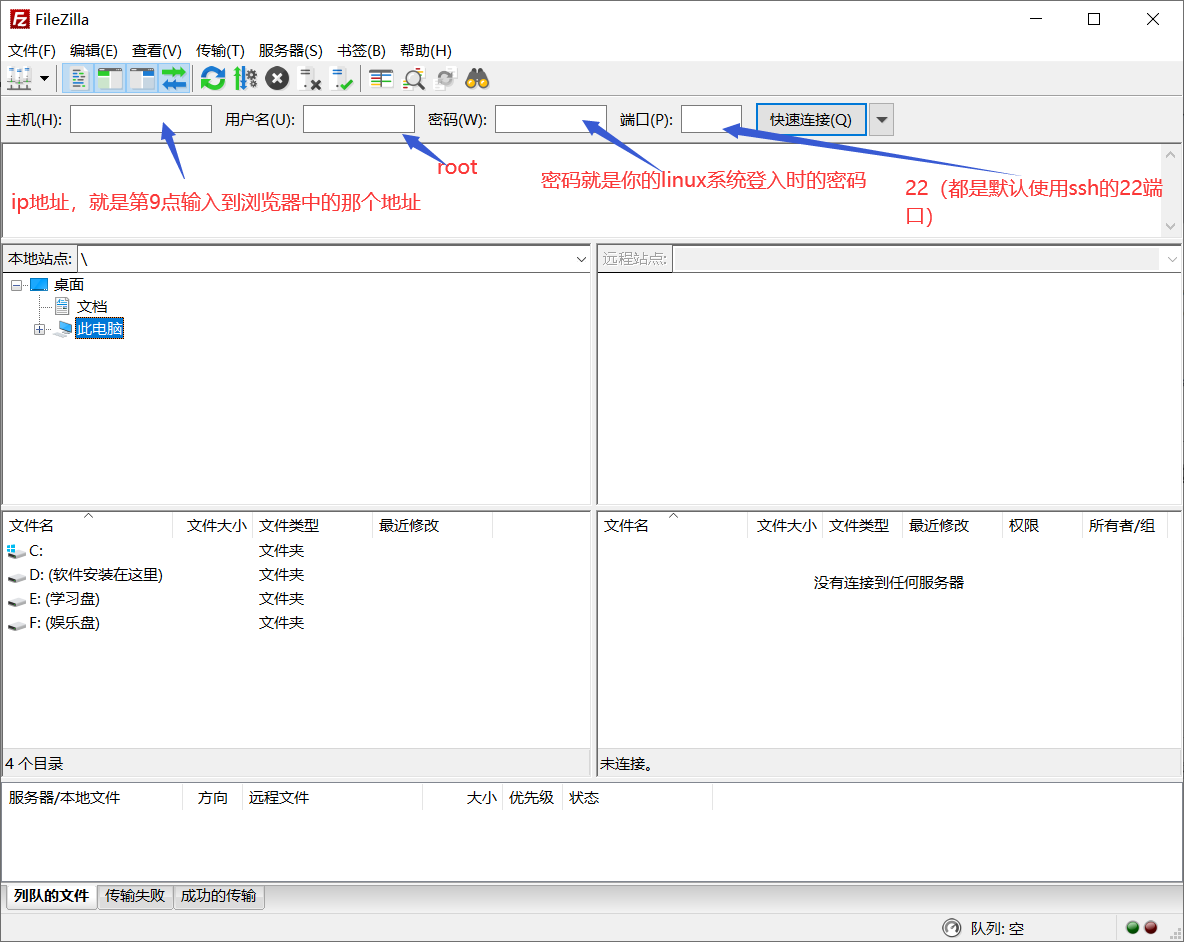Click the binoculars file search icon

(477, 78)
